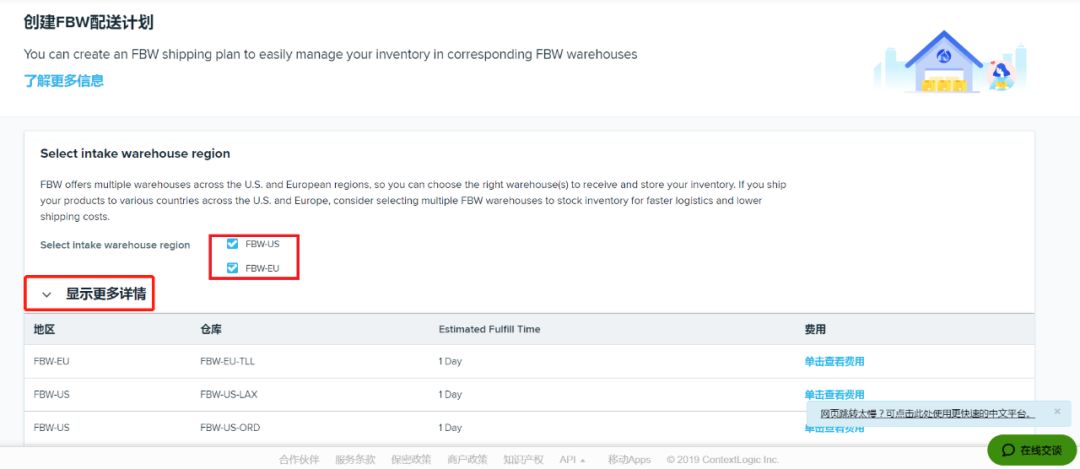Open the 移动Apps footer link
This screenshot has height=469, width=1080.
pyautogui.click(x=629, y=459)
